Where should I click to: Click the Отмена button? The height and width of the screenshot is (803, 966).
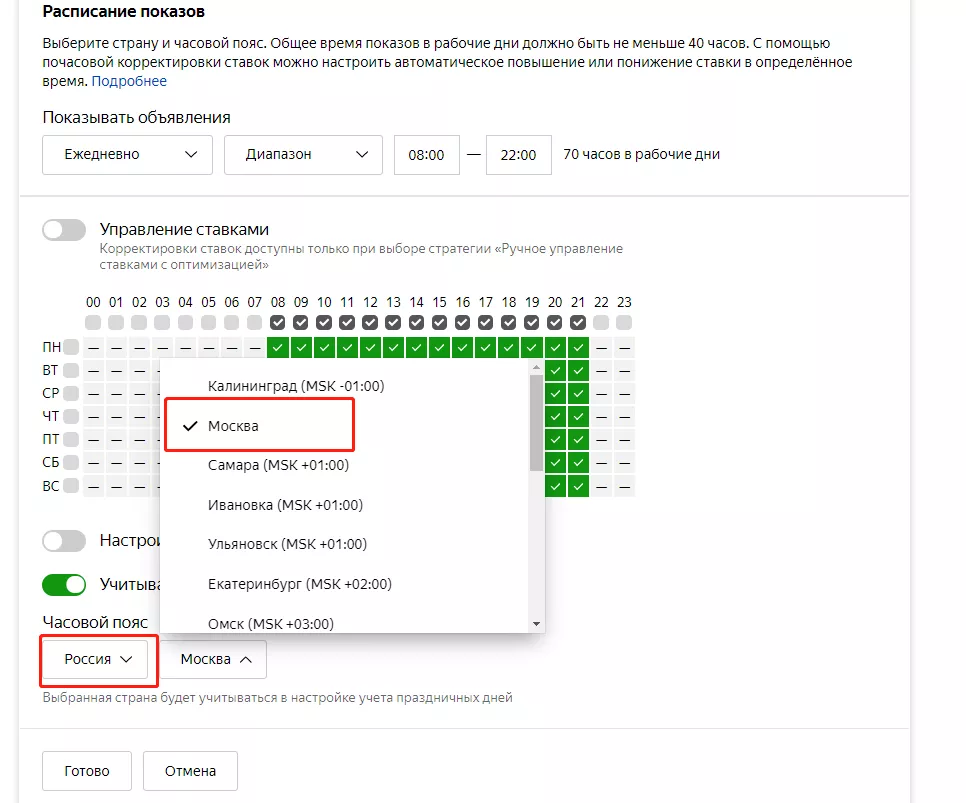tap(190, 771)
